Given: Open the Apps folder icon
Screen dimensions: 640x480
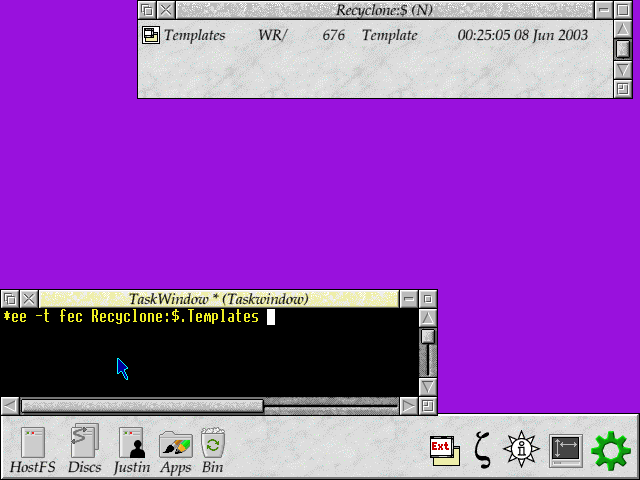Looking at the screenshot, I should click(175, 442).
